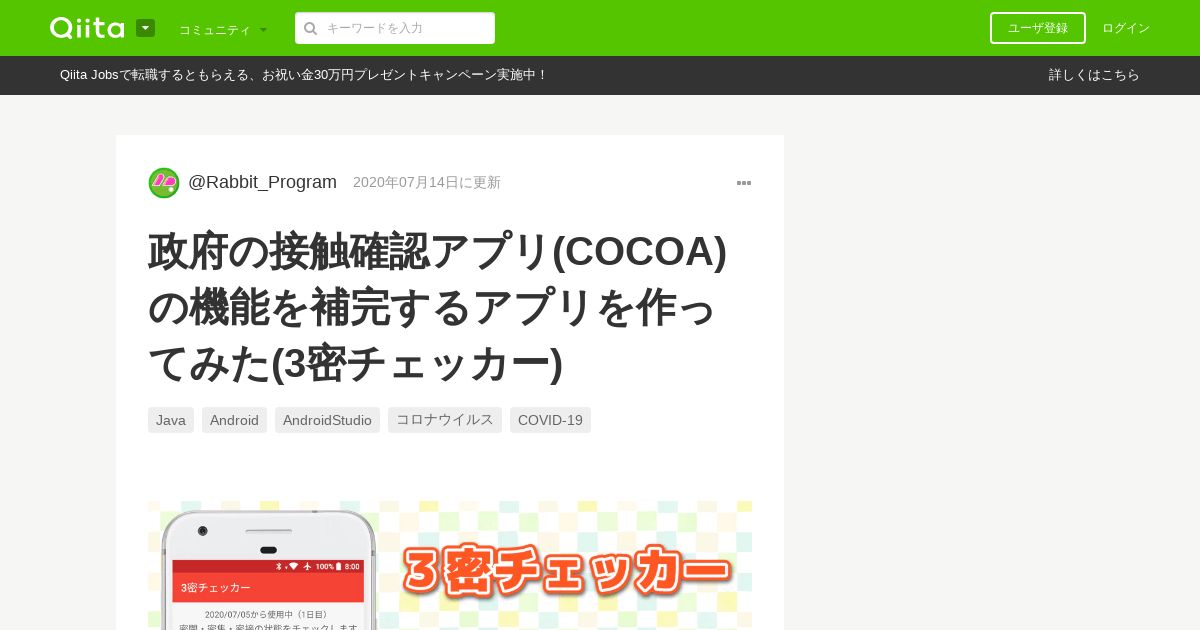The image size is (1200, 630).
Task: Select the Android tag
Action: tap(234, 420)
